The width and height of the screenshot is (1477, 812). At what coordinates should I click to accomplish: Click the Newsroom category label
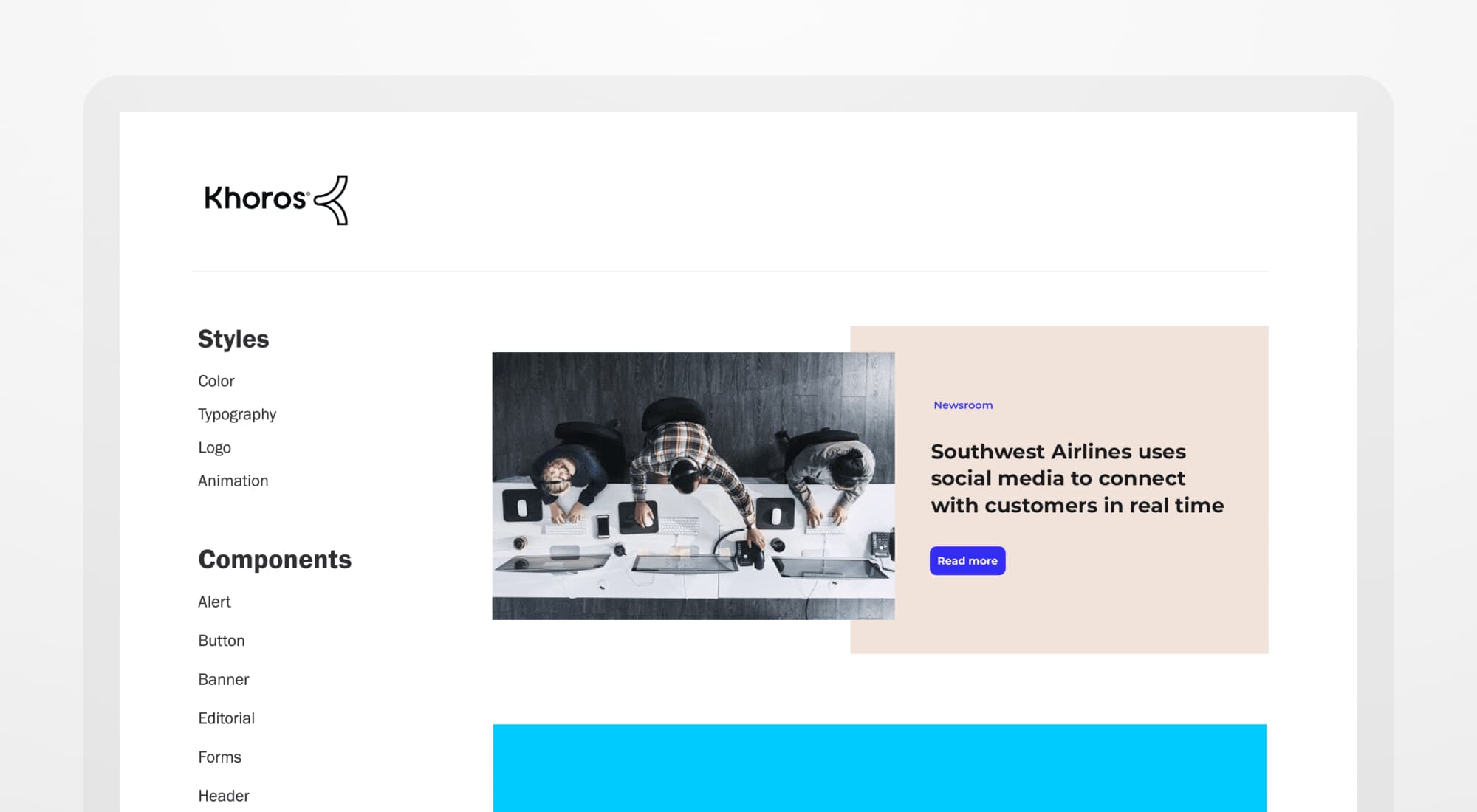point(963,405)
